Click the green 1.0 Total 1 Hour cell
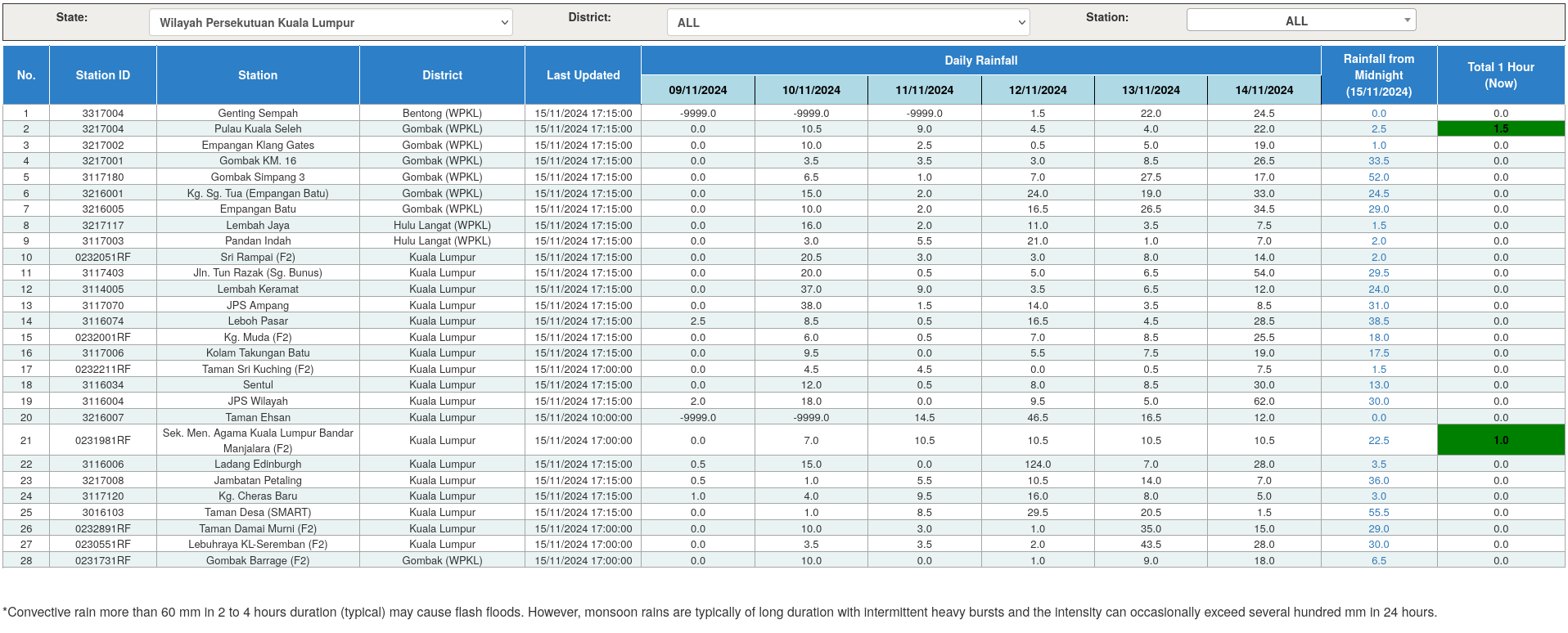1568x633 pixels. [x=1501, y=440]
